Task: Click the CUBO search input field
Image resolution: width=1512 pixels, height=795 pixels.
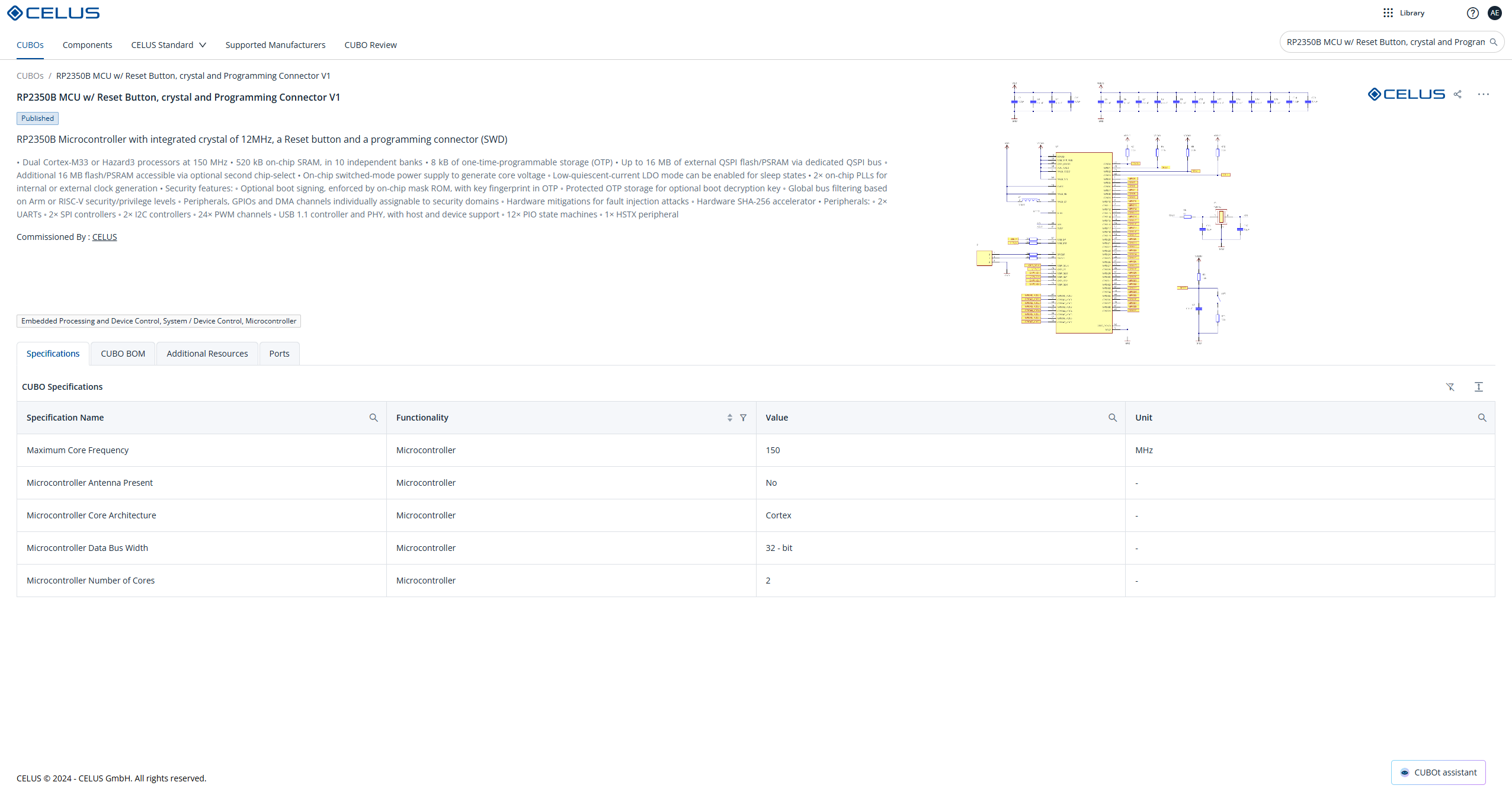Action: [1385, 42]
